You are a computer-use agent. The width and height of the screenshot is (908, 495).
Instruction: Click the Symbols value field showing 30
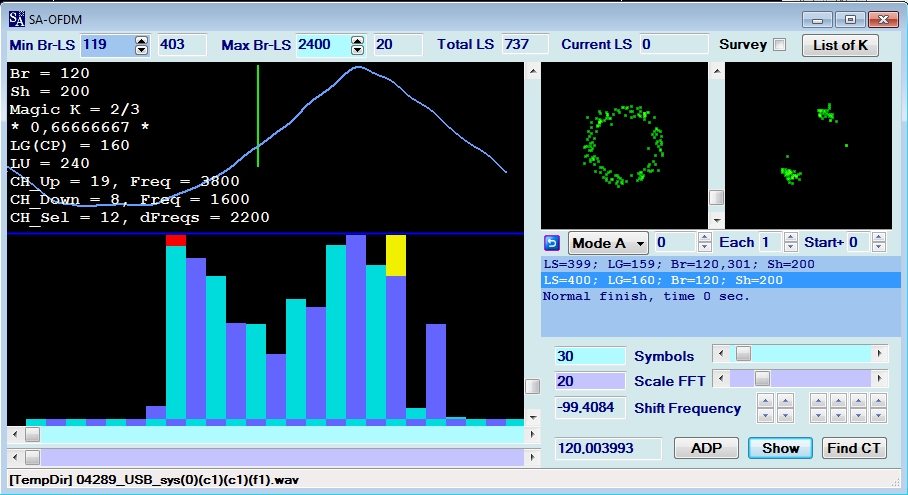(590, 355)
